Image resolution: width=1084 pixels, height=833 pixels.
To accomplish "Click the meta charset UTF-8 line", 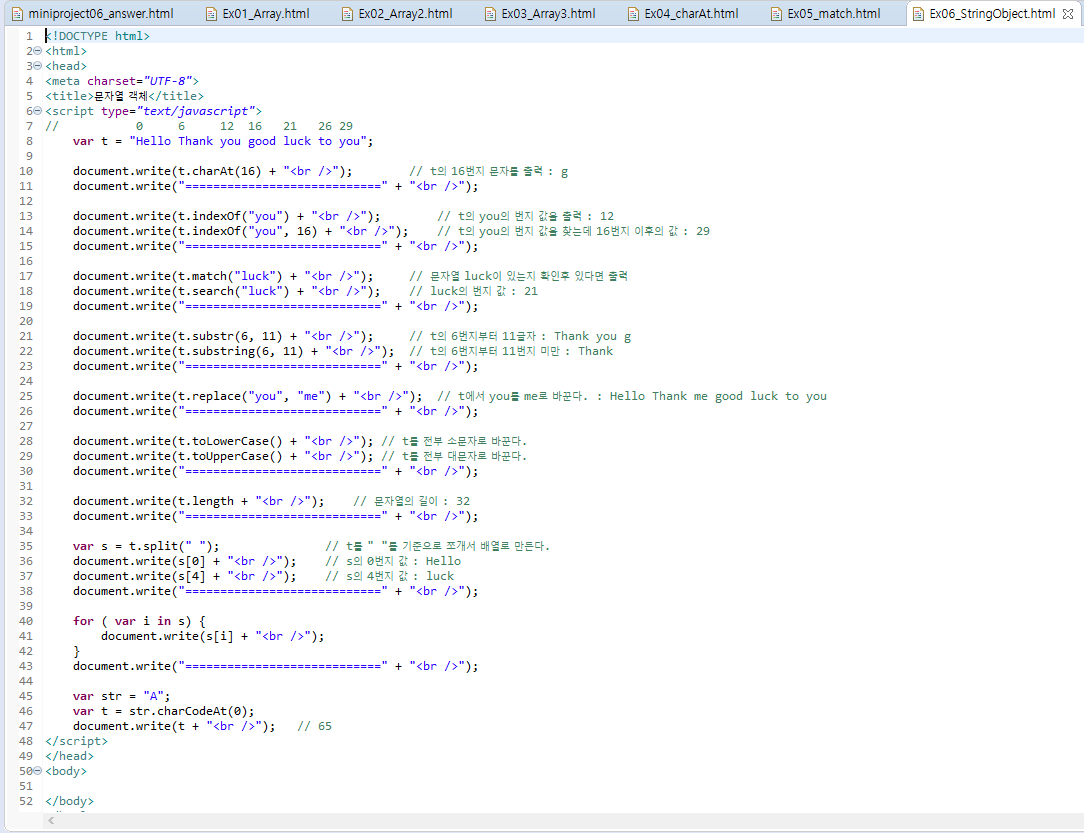I will [x=122, y=81].
